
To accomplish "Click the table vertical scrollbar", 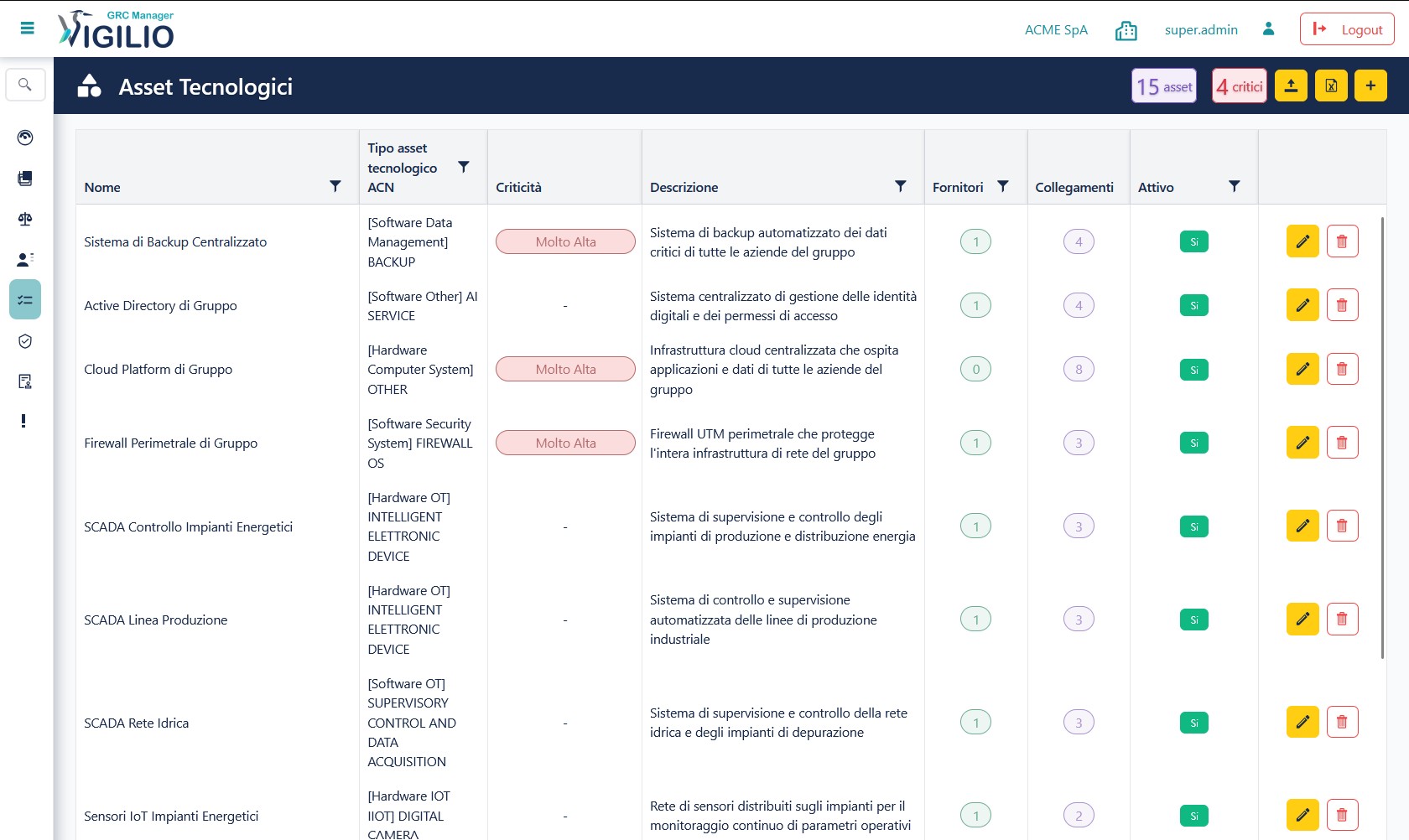I will (x=1382, y=438).
